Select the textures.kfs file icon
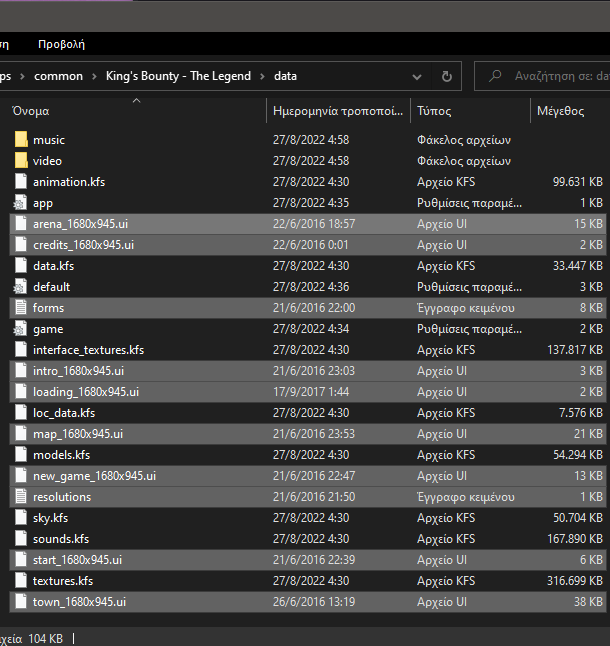The width and height of the screenshot is (610, 646). 21,581
